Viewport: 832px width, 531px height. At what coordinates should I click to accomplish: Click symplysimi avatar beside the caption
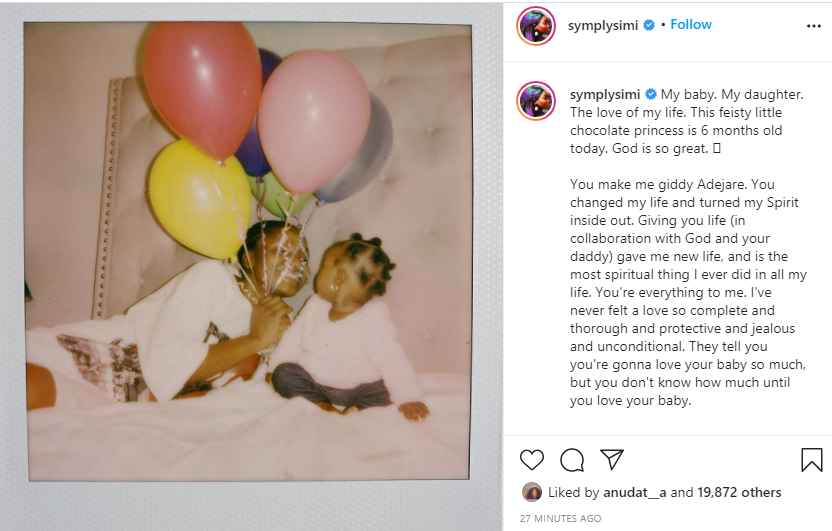536,101
